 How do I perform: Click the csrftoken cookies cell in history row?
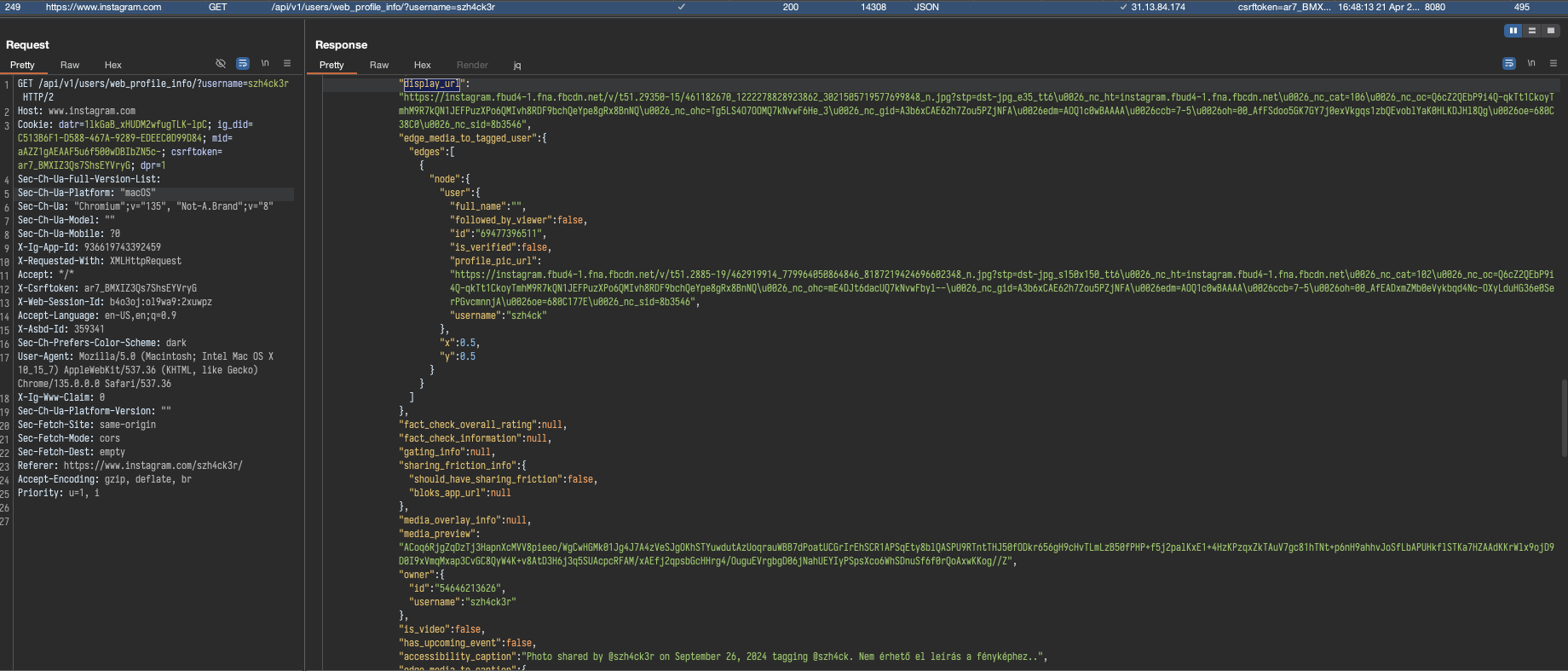pyautogui.click(x=1284, y=7)
